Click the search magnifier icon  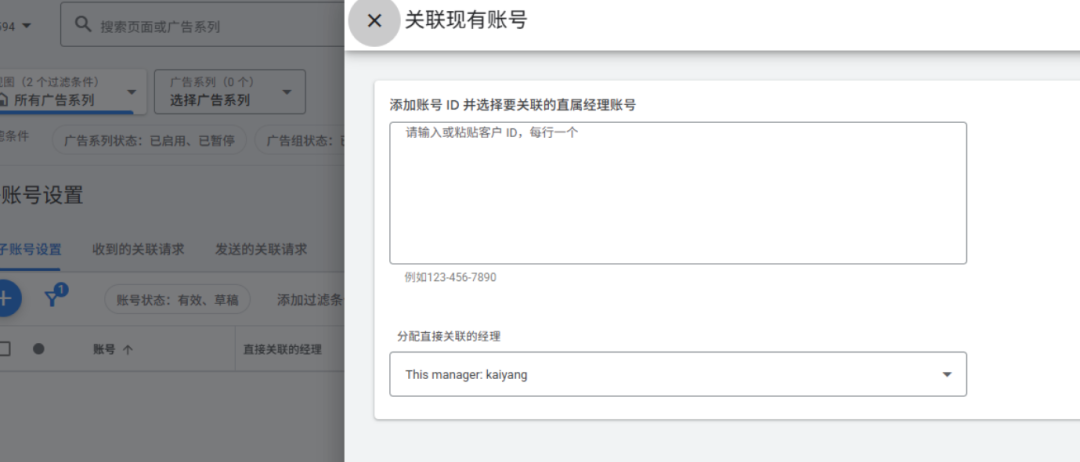tap(83, 25)
